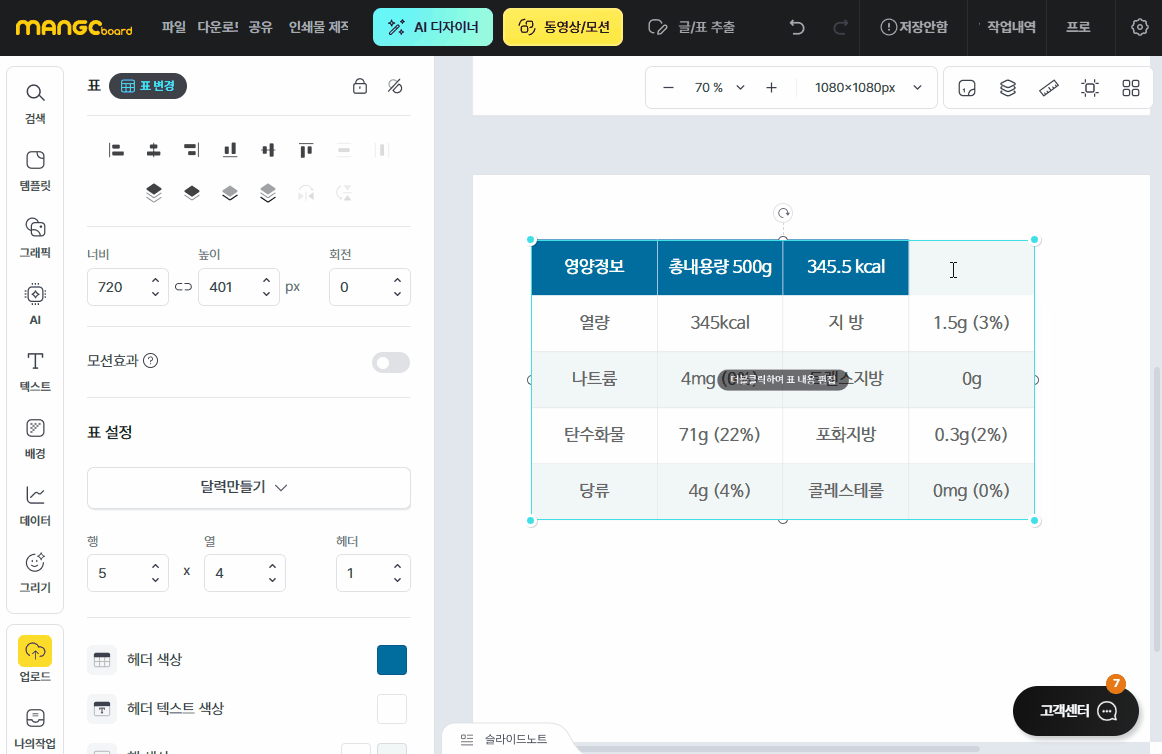The image size is (1162, 754).
Task: Click the undo arrow in top bar
Action: click(x=797, y=27)
